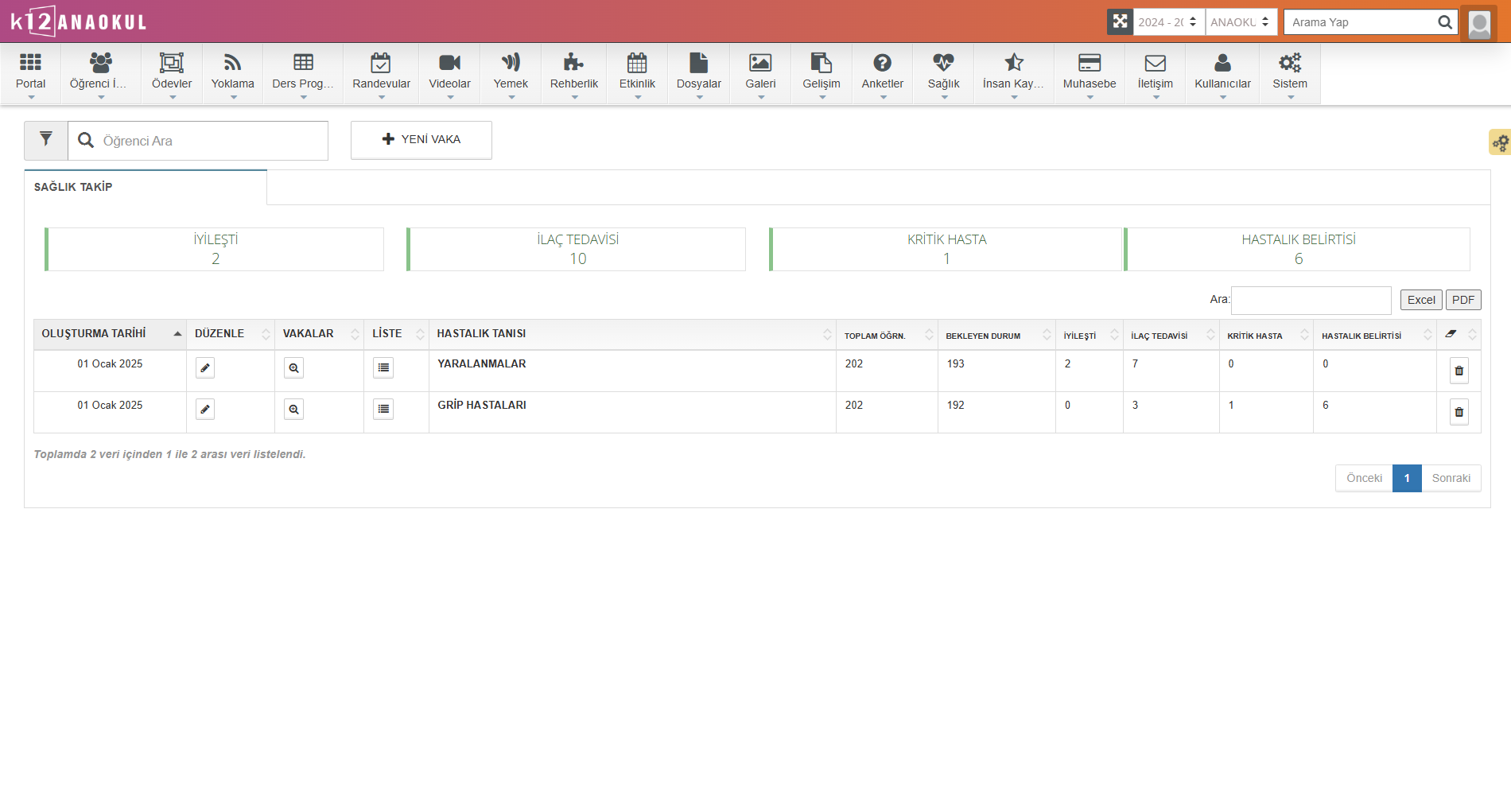This screenshot has width=1511, height=812.
Task: Open the Galeri gallery menu
Action: (x=760, y=73)
